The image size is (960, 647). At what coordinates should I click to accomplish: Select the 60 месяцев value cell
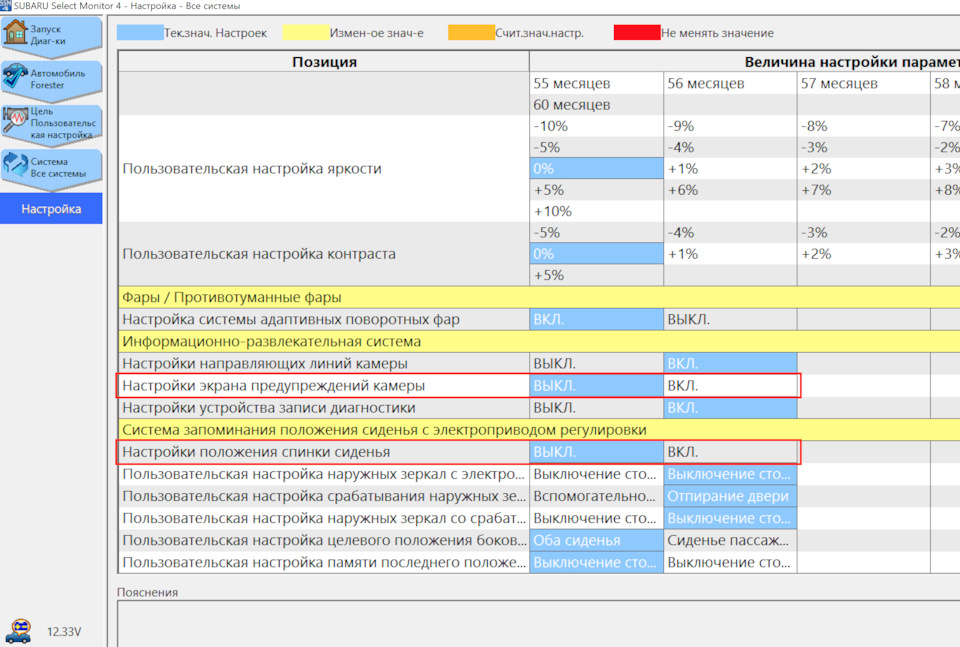(596, 105)
